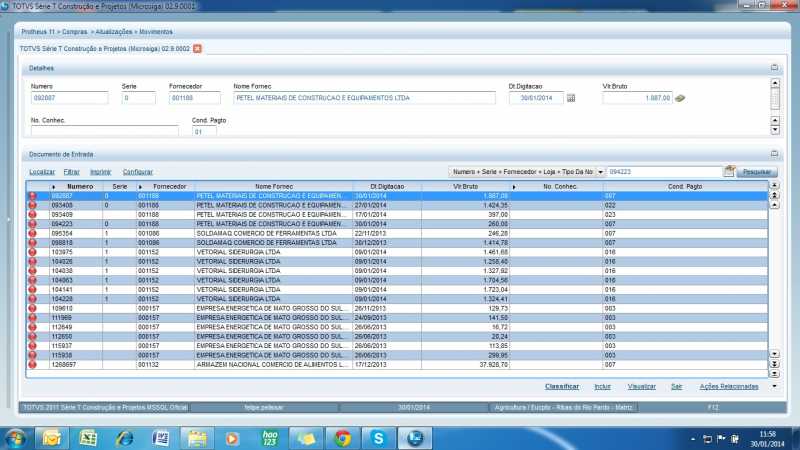Close the TOTVS tab with red X
The width and height of the screenshot is (800, 450).
pos(197,48)
